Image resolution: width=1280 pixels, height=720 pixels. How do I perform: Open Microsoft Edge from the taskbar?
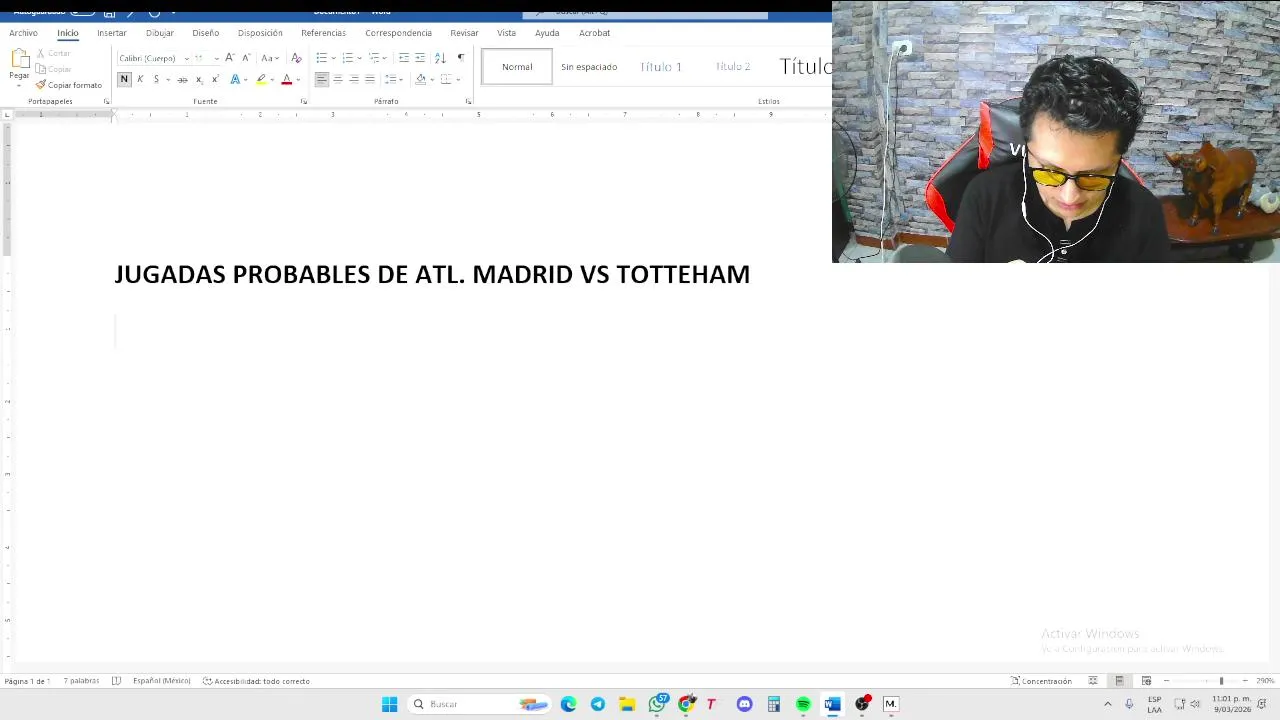click(568, 704)
